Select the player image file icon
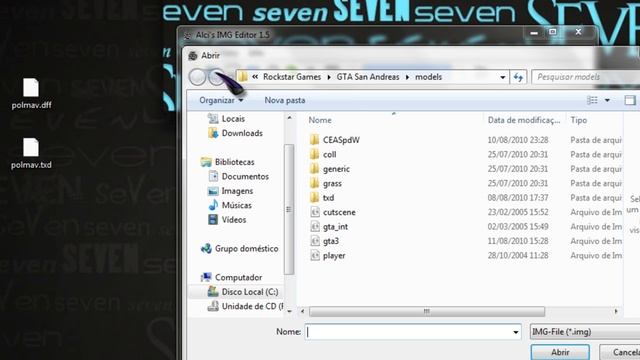This screenshot has width=640, height=360. (315, 256)
